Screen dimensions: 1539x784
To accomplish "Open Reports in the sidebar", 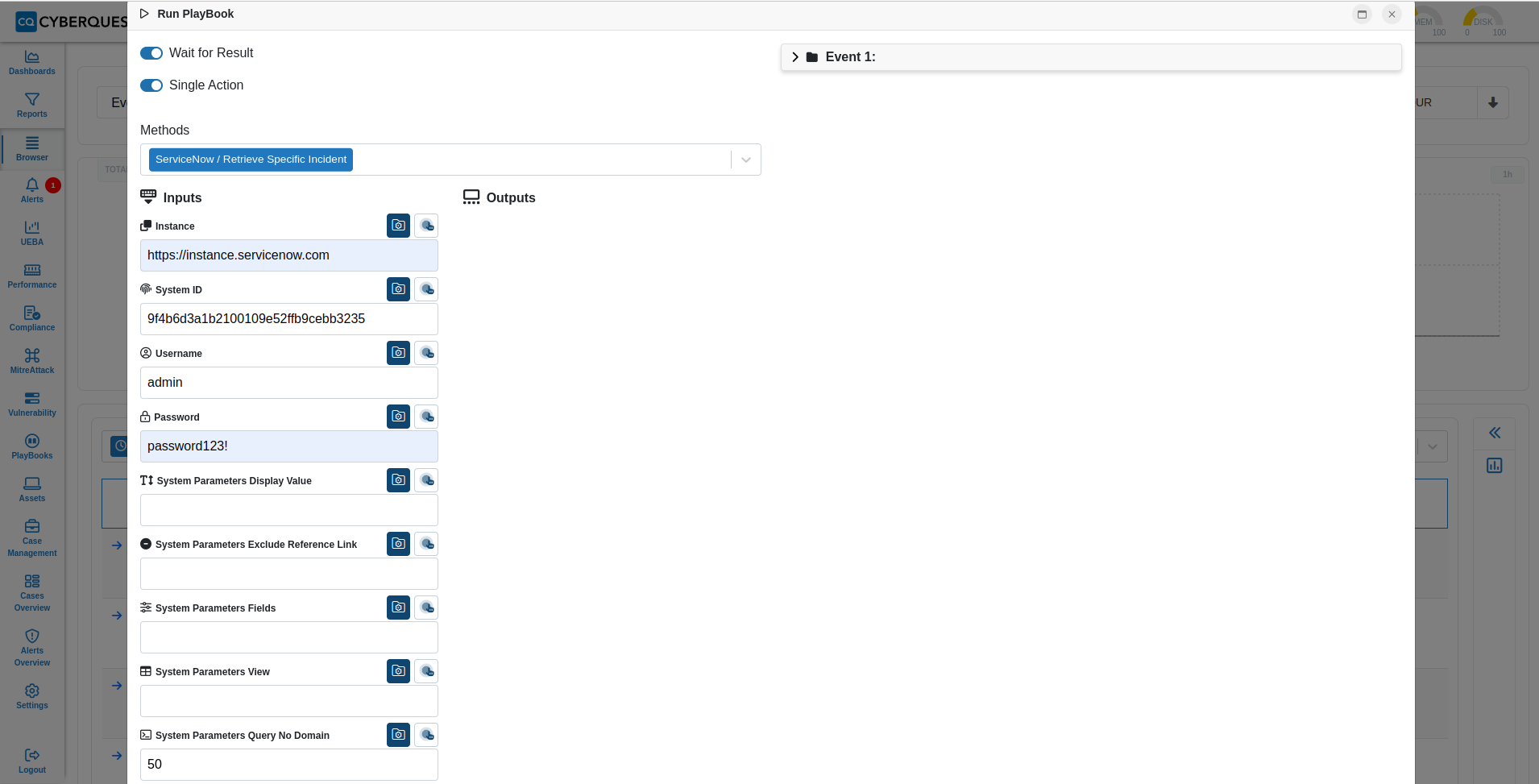I will 32,106.
